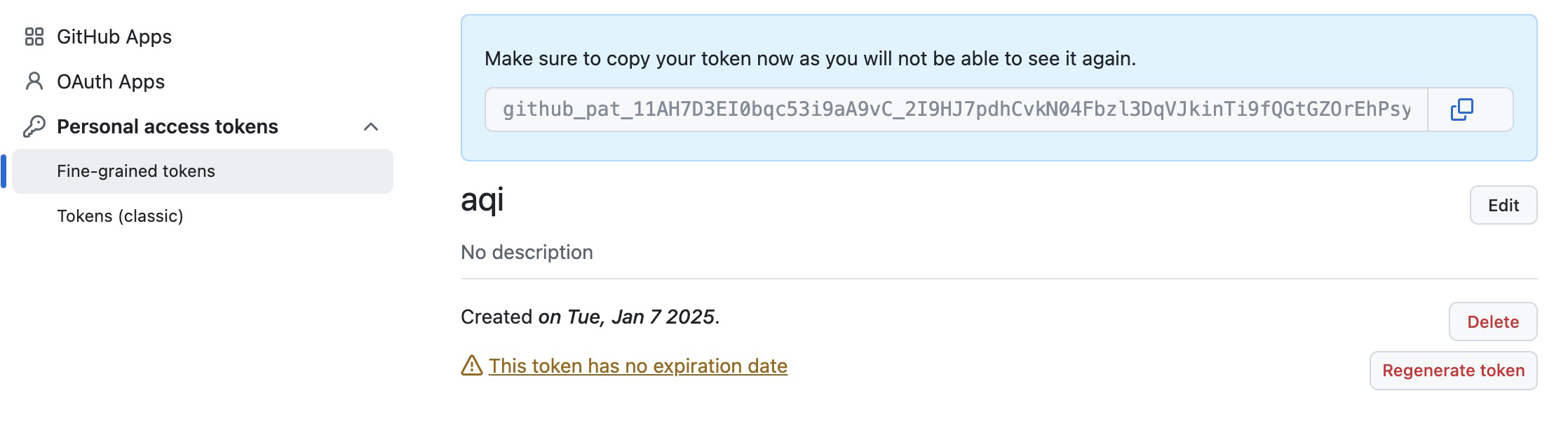Switch to Tokens (classic)

click(120, 216)
